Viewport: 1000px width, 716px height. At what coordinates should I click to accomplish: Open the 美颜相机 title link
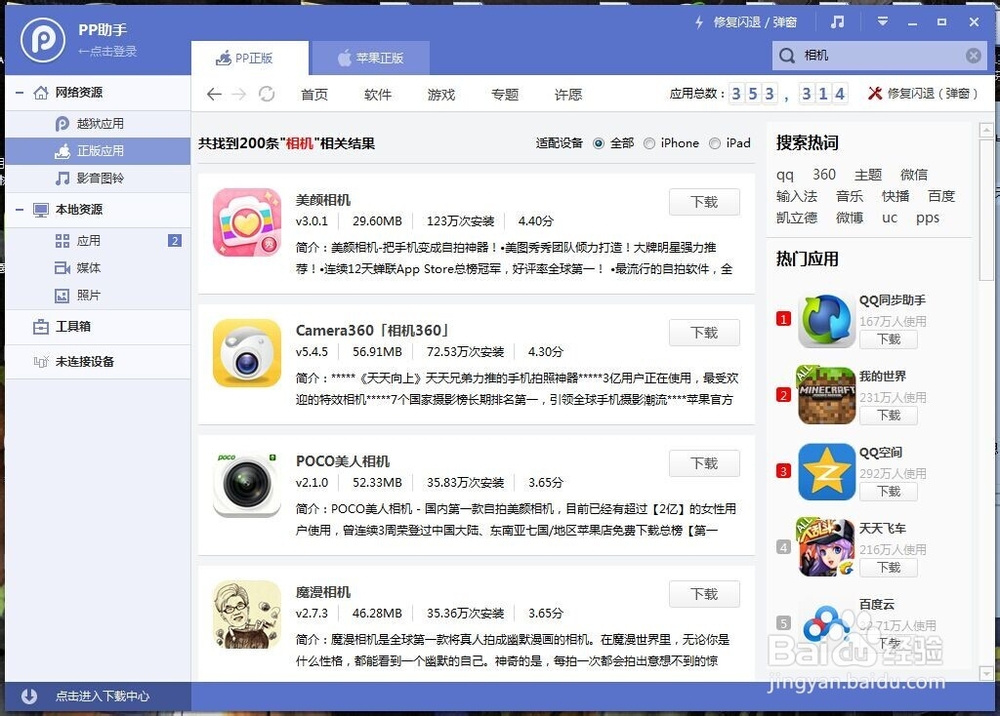pos(323,200)
